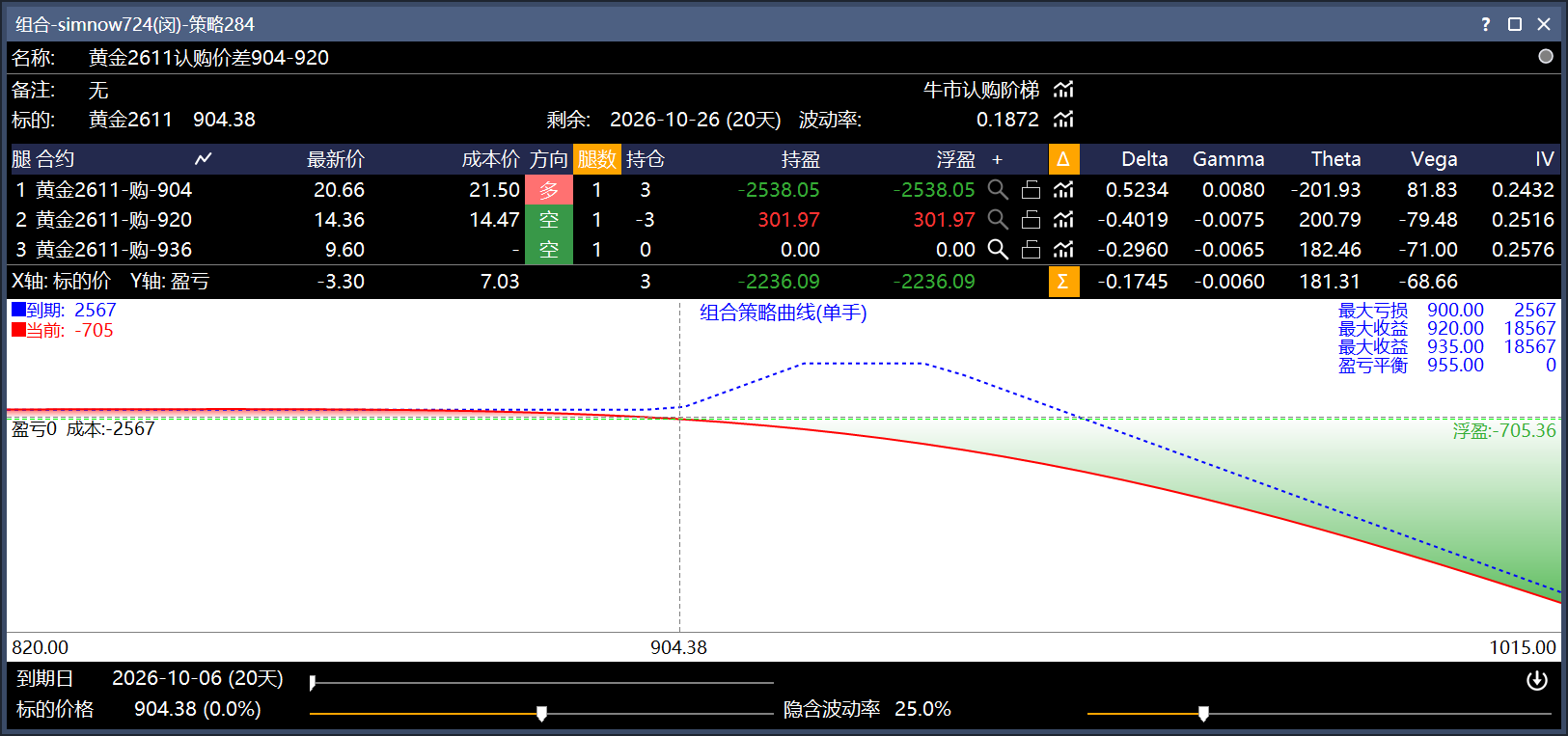The image size is (1568, 736).
Task: Click magnifier icon for 黄金2611-购-904 row
Action: 999,190
